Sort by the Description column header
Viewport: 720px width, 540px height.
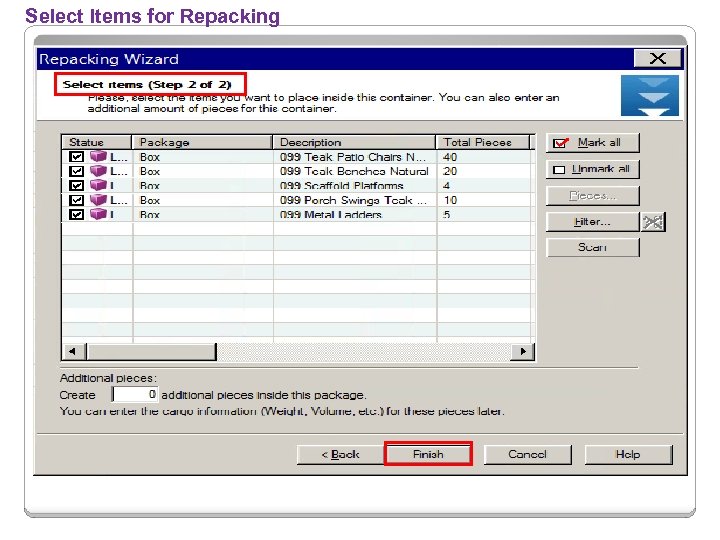pos(354,142)
